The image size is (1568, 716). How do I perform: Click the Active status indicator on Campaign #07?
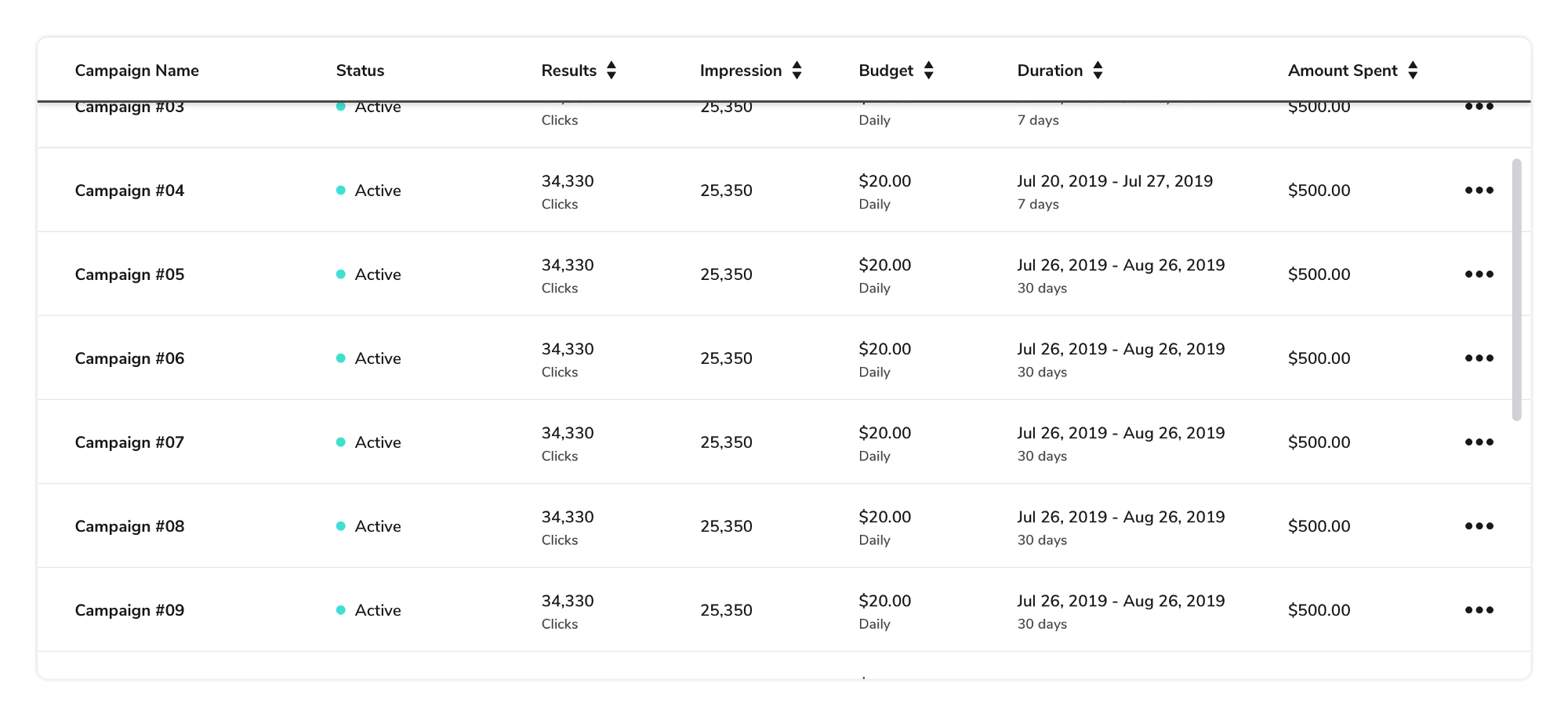coord(341,442)
